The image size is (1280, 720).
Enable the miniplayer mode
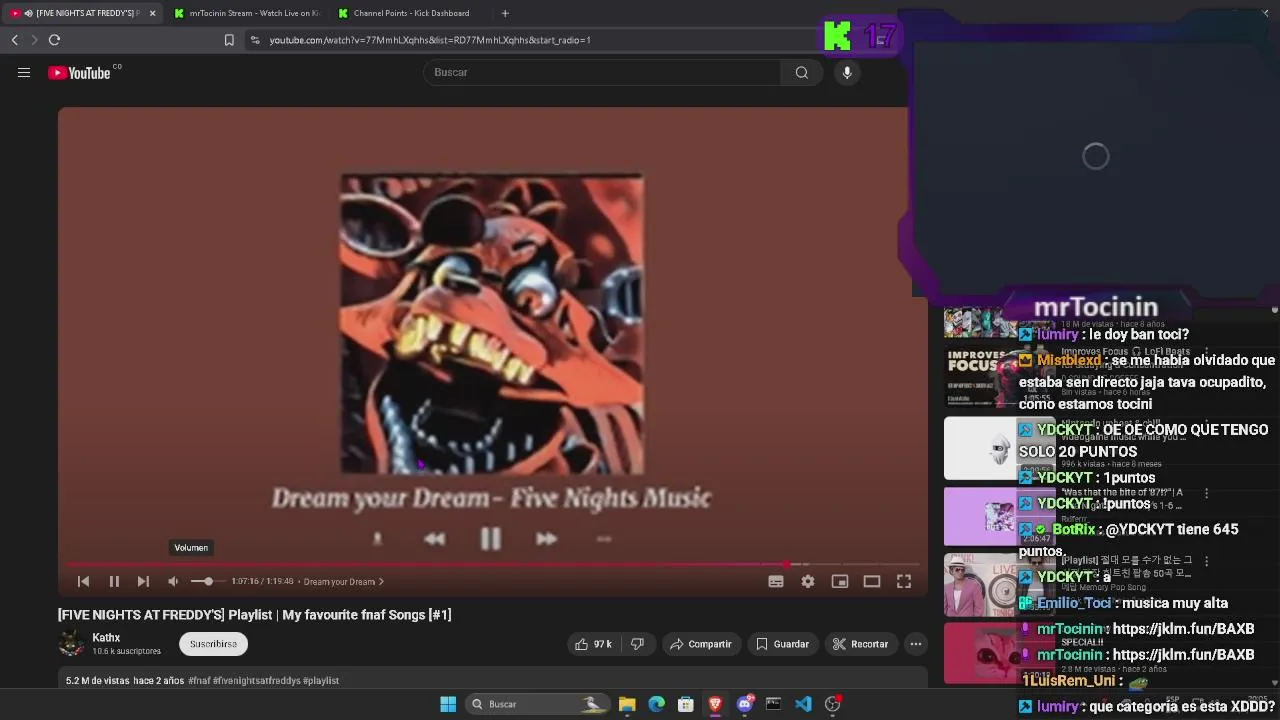(x=840, y=581)
